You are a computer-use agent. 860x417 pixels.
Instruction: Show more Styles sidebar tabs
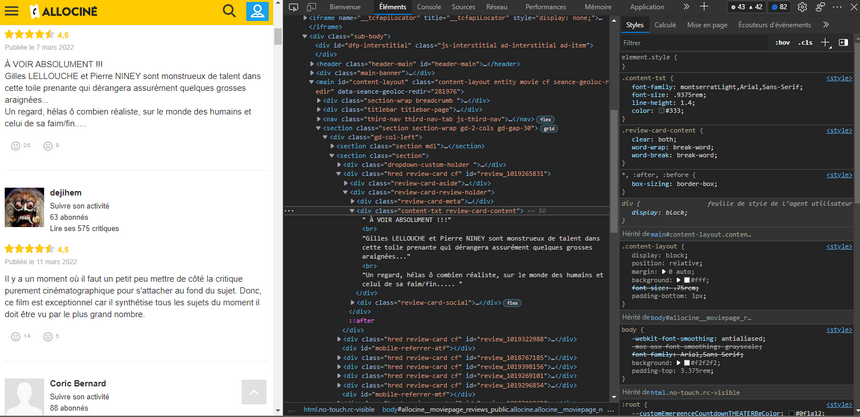pos(826,25)
